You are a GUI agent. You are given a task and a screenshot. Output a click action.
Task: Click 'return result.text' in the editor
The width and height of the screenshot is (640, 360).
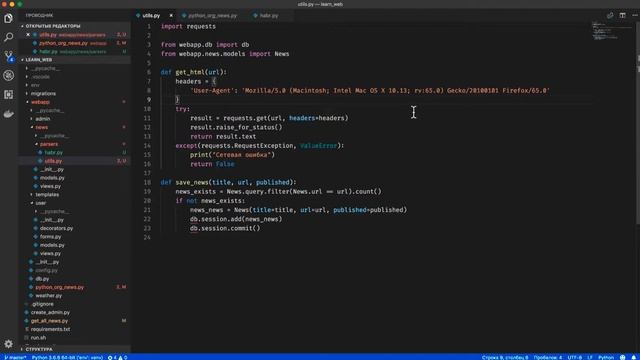tap(223, 137)
